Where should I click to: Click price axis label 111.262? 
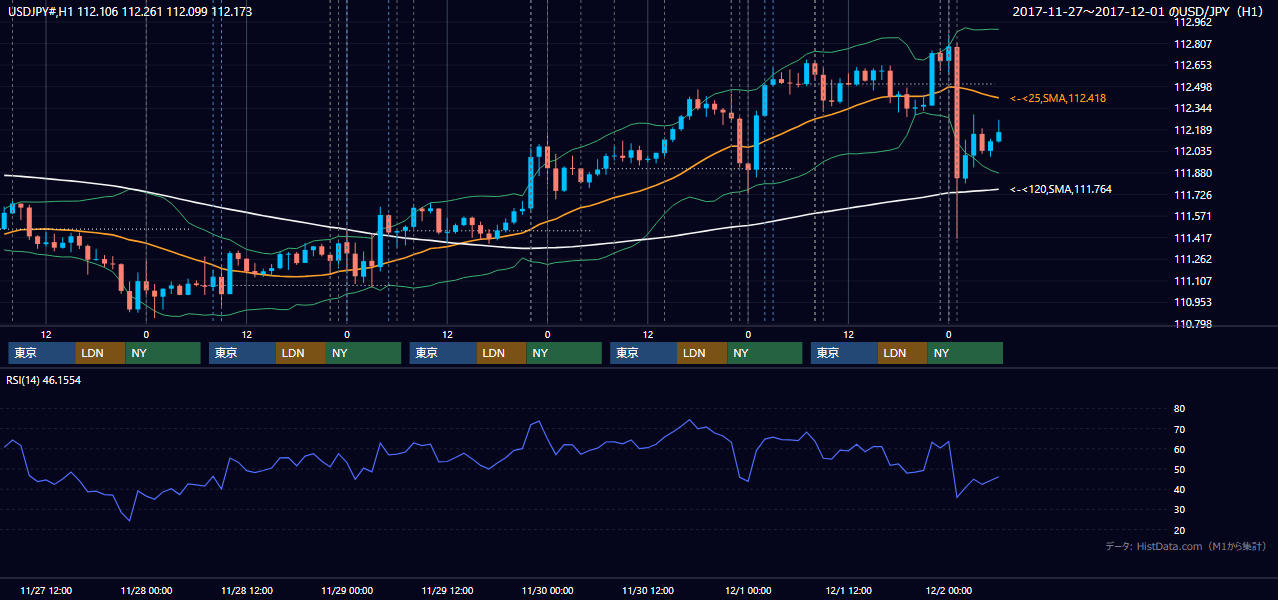click(1192, 259)
